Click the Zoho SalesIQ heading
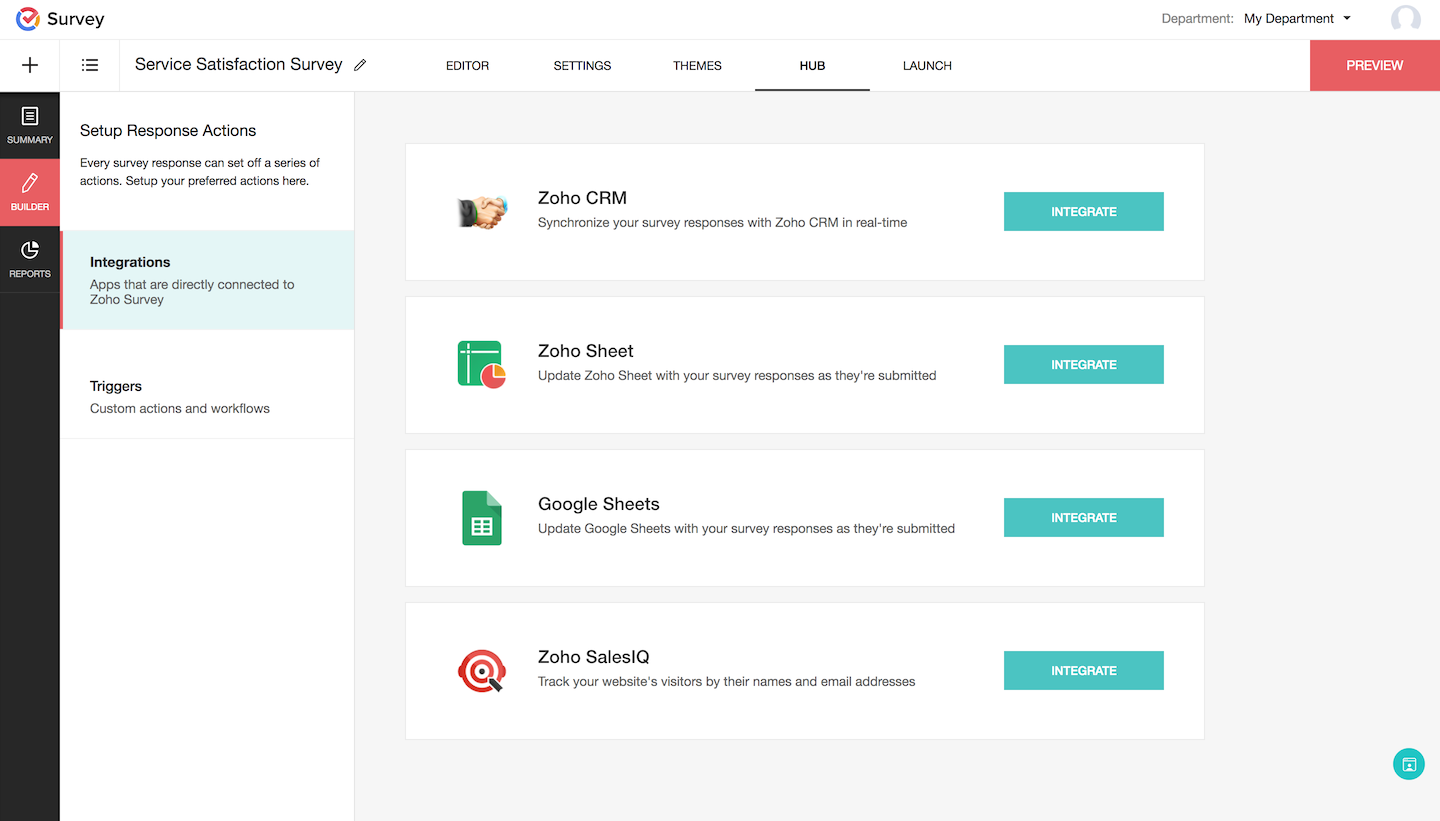 (x=594, y=657)
